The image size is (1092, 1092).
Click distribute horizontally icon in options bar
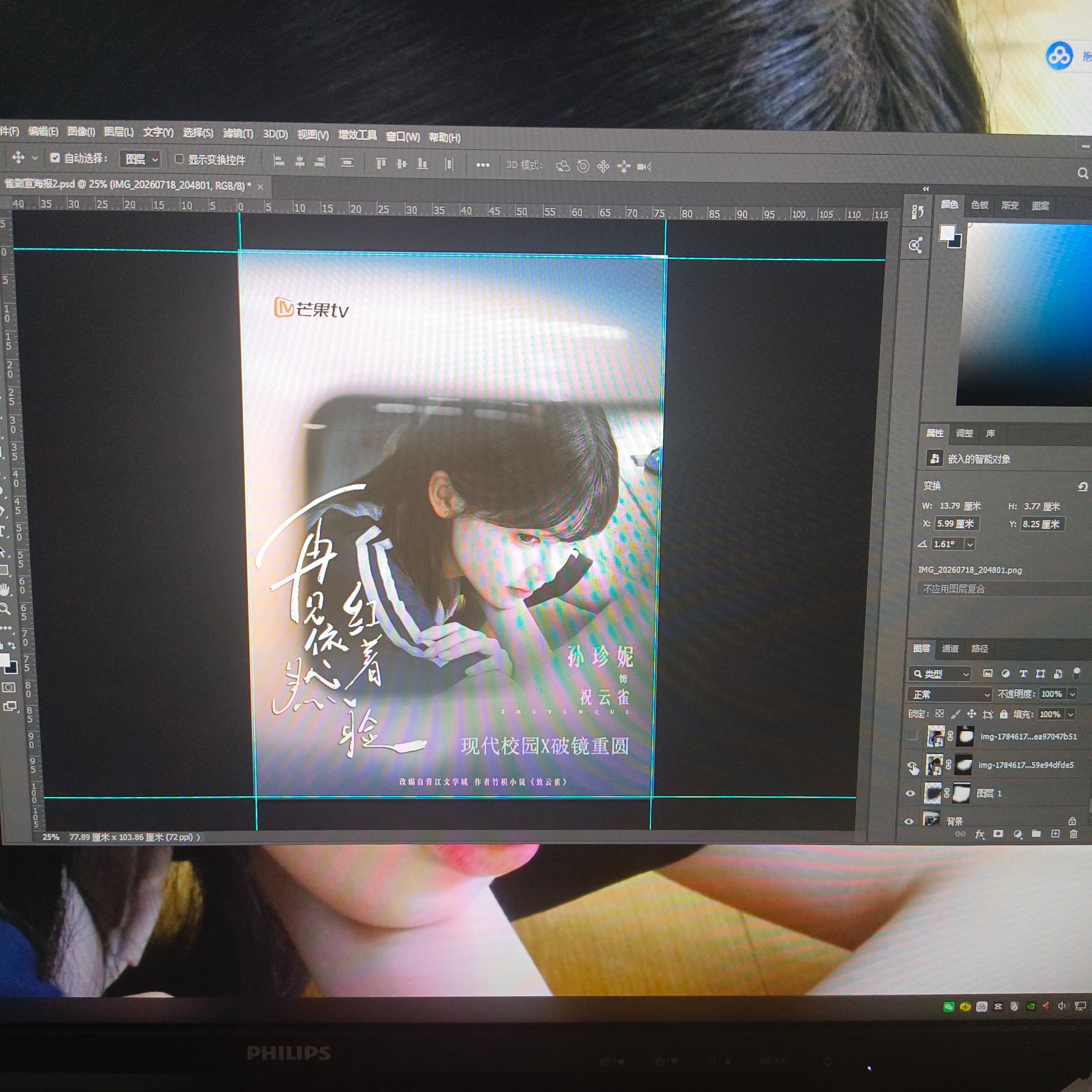pos(449,165)
